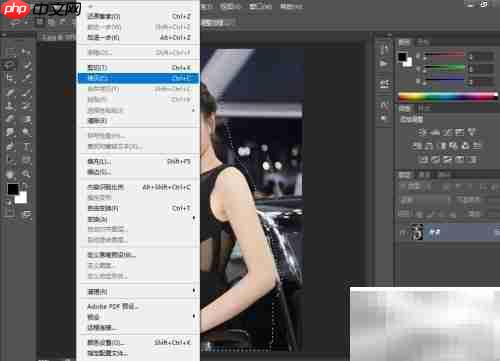This screenshot has height=361, width=500.
Task: Add Curves adjustment icon
Action: click(447, 132)
